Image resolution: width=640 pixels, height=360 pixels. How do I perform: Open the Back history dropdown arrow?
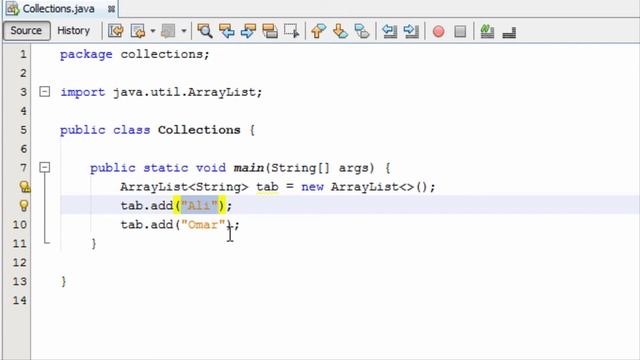(152, 31)
